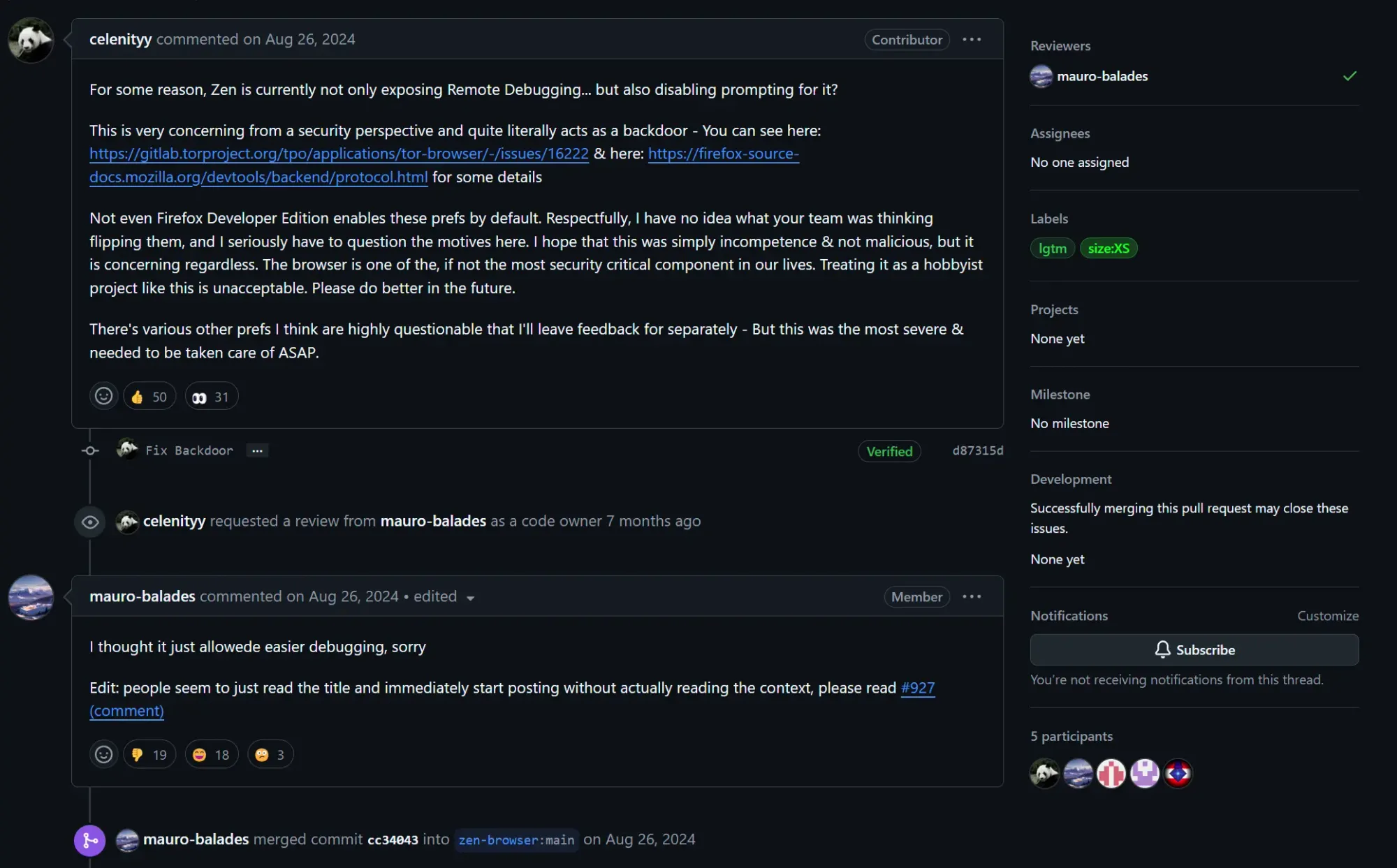This screenshot has width=1397, height=868.
Task: Select the size:XS label
Action: (x=1109, y=249)
